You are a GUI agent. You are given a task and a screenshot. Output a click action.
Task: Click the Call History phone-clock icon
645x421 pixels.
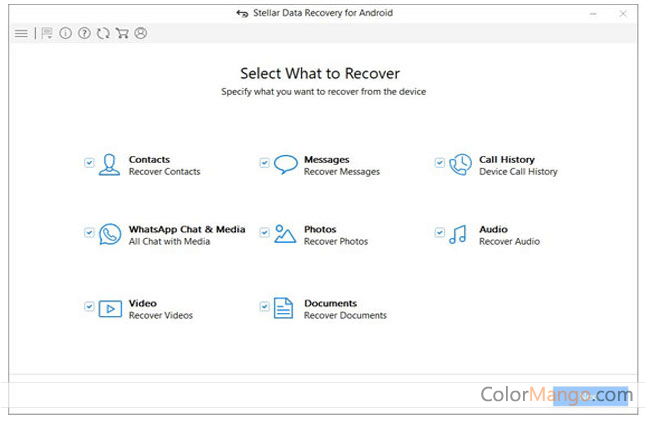tap(460, 165)
